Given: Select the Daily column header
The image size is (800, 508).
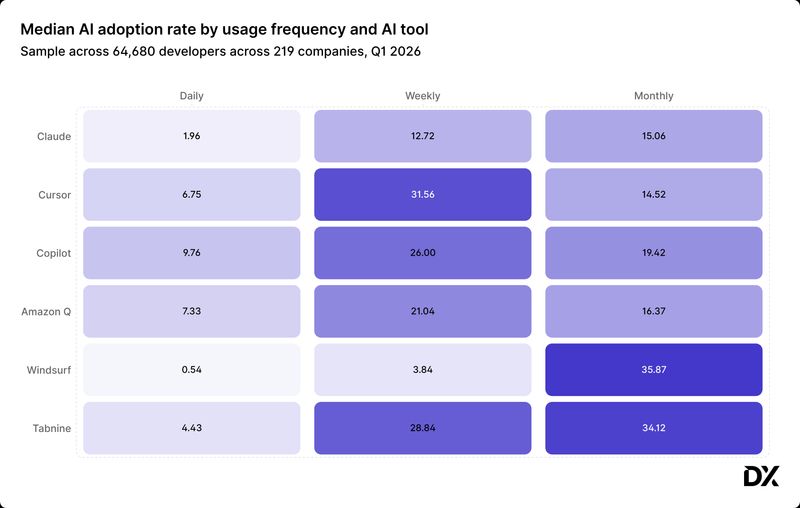Looking at the screenshot, I should (x=192, y=96).
